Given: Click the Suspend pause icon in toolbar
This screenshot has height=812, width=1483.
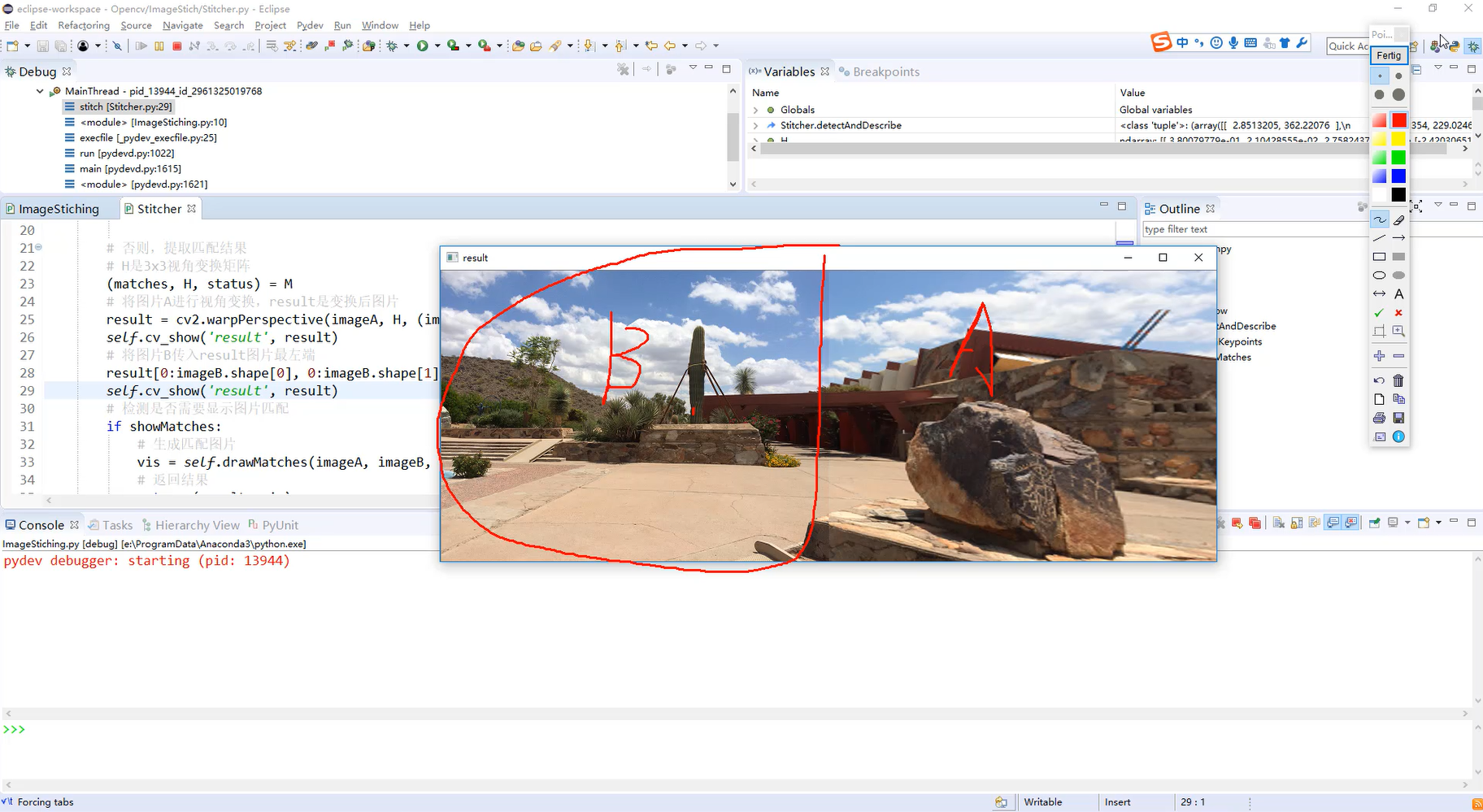Looking at the screenshot, I should 159,46.
